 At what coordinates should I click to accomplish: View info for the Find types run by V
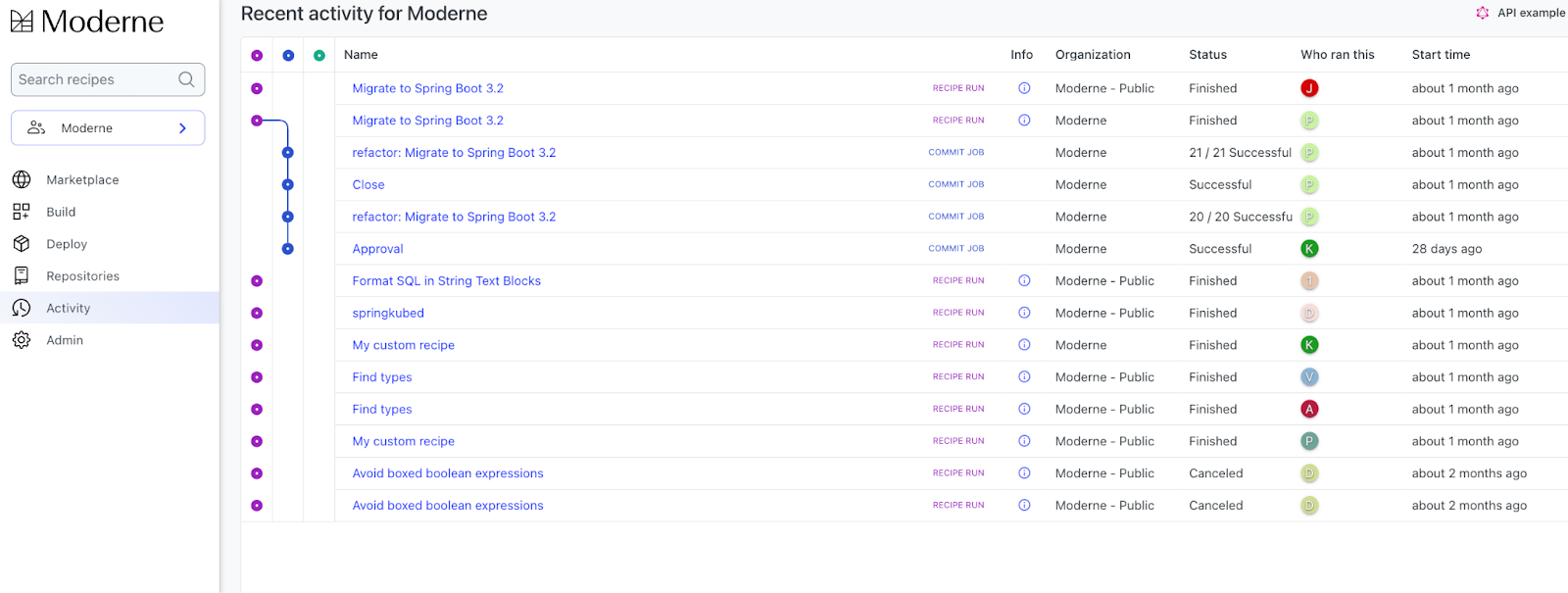(1024, 376)
